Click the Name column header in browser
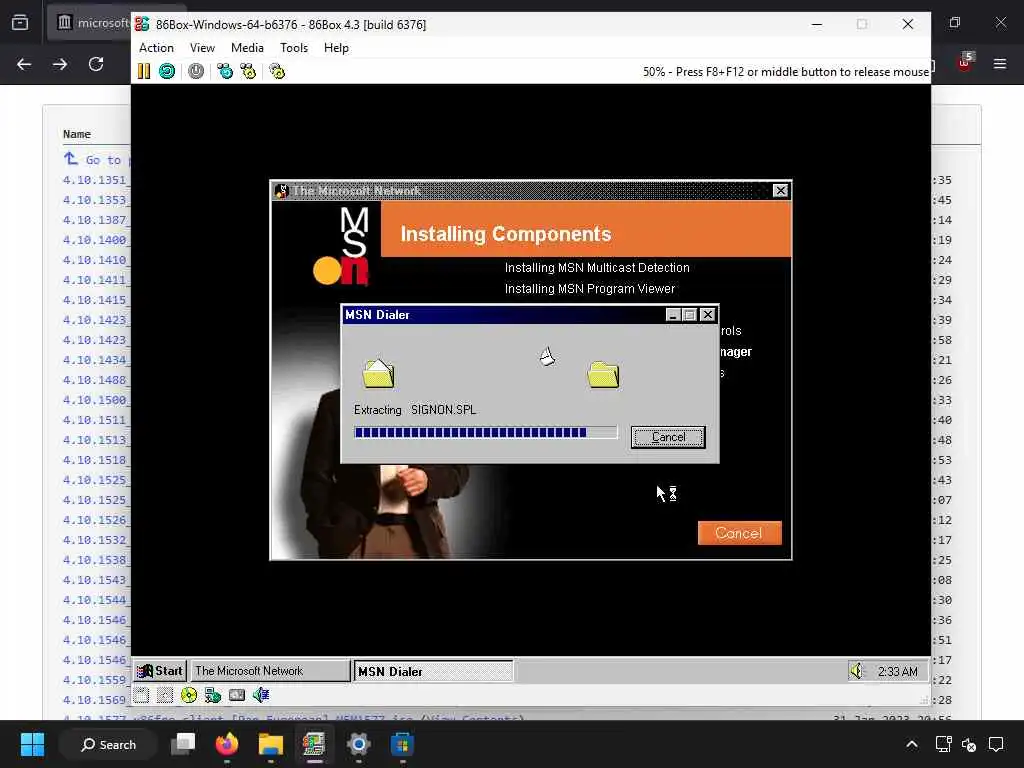 coord(77,134)
